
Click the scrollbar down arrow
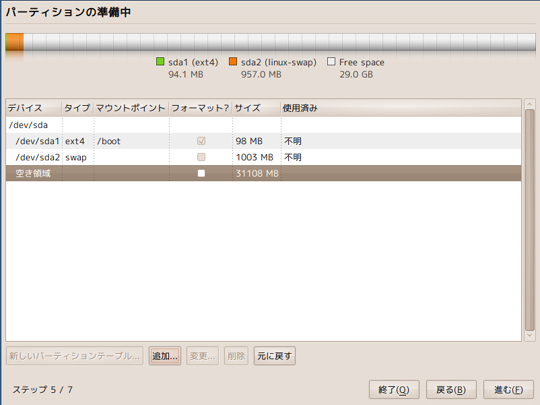coord(530,335)
